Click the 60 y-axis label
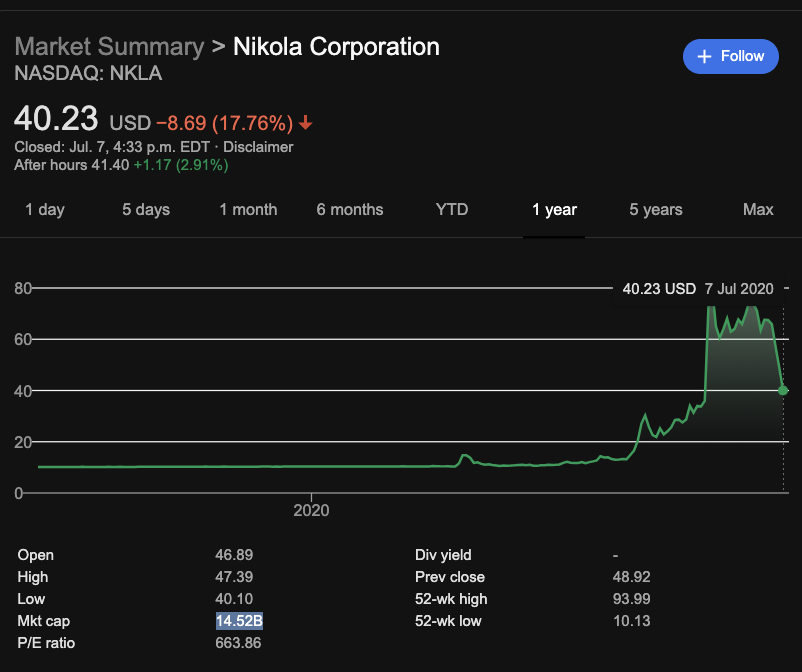Screen dimensions: 802x672 [x=23, y=339]
